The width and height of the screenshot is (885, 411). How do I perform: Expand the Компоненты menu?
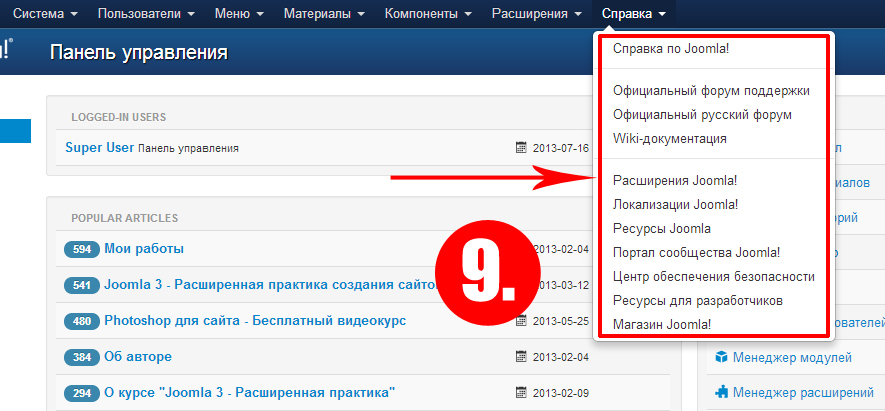point(428,14)
